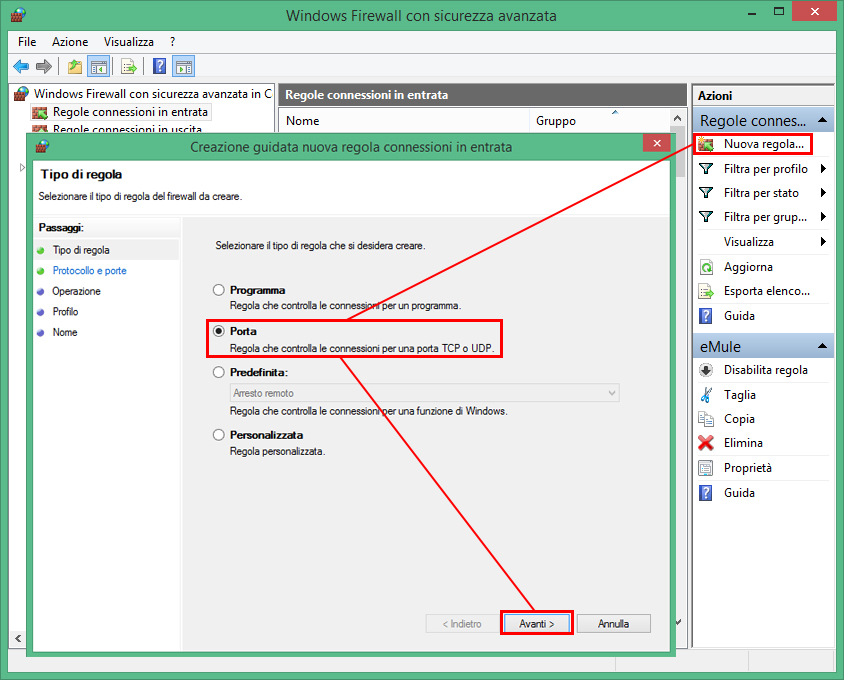The image size is (844, 680).
Task: Click the red X Elimina icon
Action: pos(706,443)
